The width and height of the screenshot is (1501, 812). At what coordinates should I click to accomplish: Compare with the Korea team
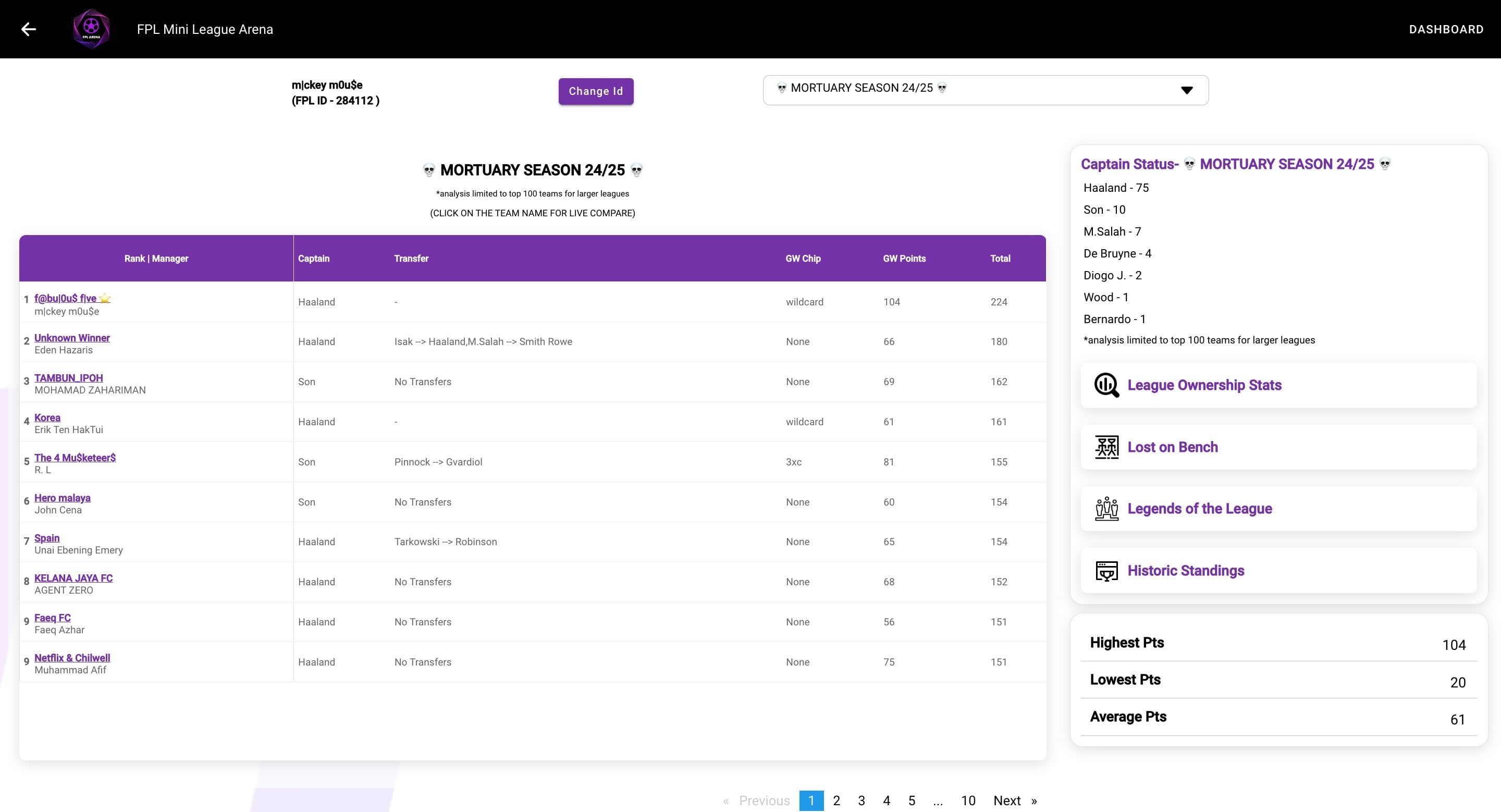click(47, 417)
